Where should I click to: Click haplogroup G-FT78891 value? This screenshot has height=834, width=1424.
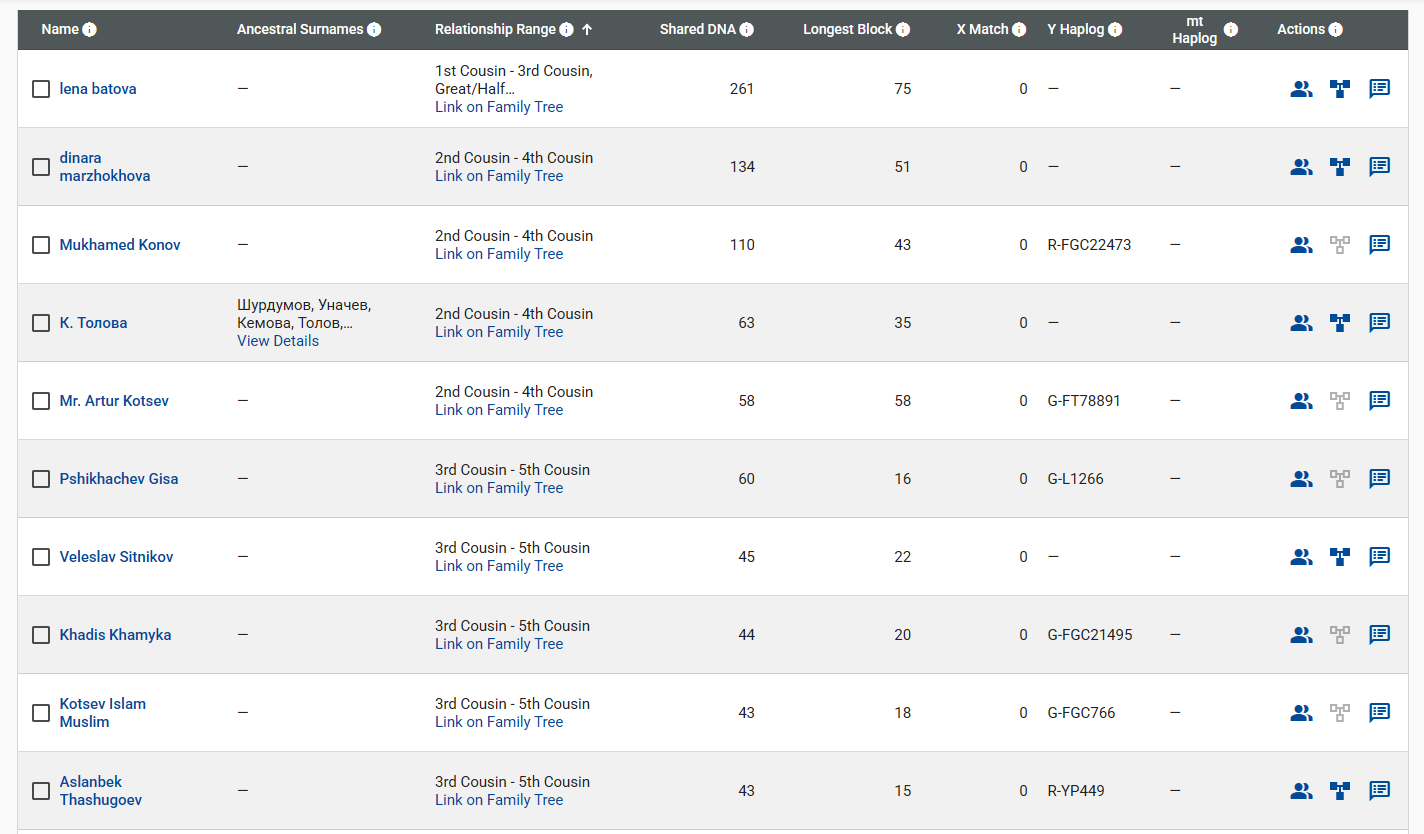coord(1084,401)
